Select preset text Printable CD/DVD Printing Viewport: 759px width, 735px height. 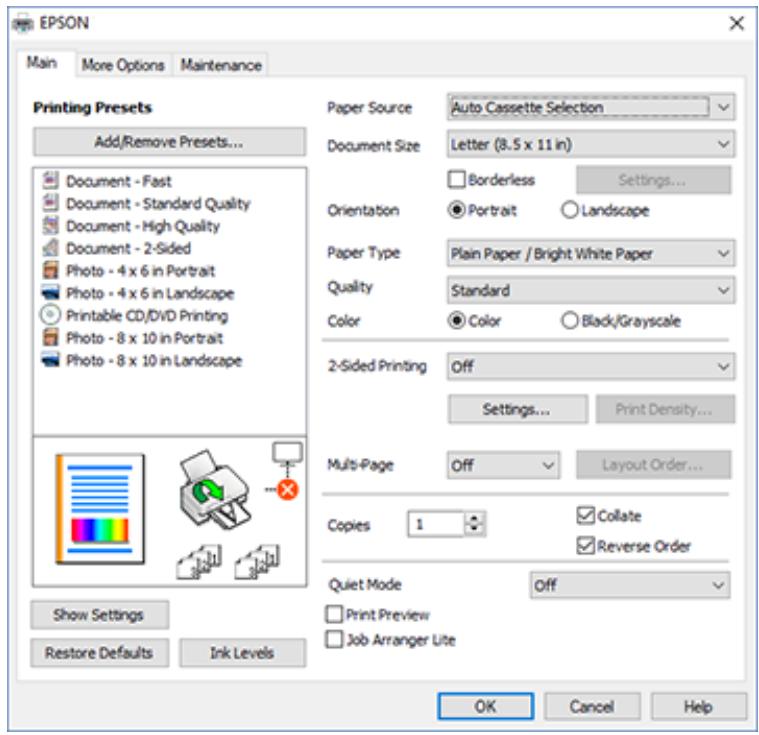147,315
